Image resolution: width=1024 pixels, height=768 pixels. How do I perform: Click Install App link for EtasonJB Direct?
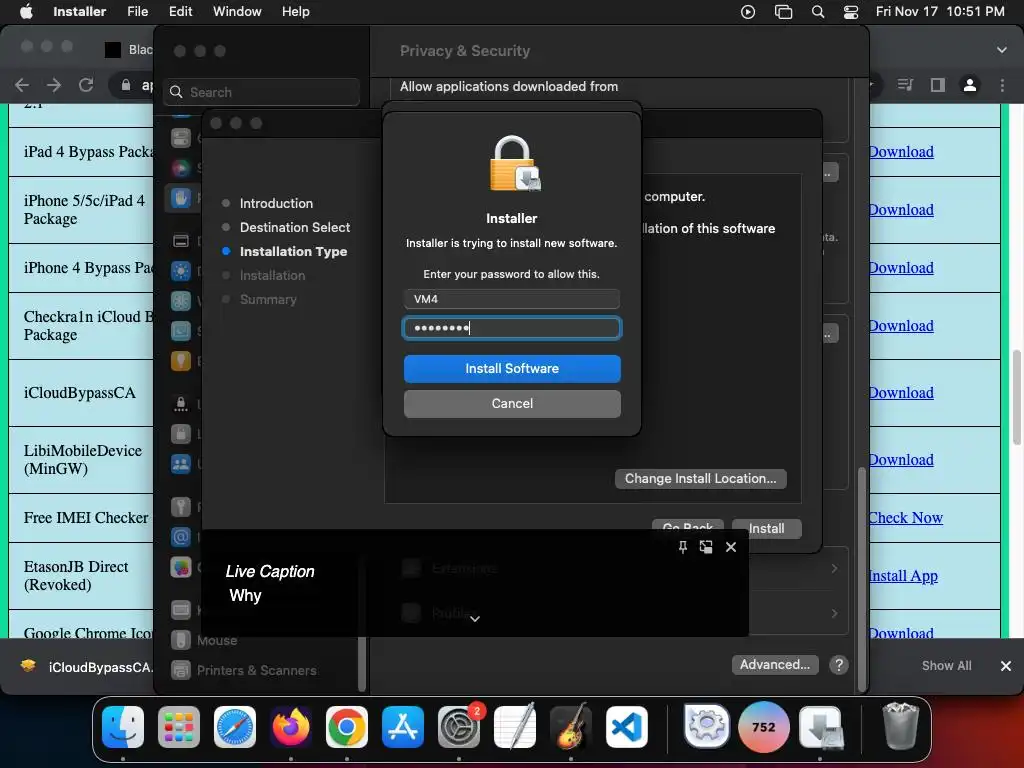coord(903,575)
